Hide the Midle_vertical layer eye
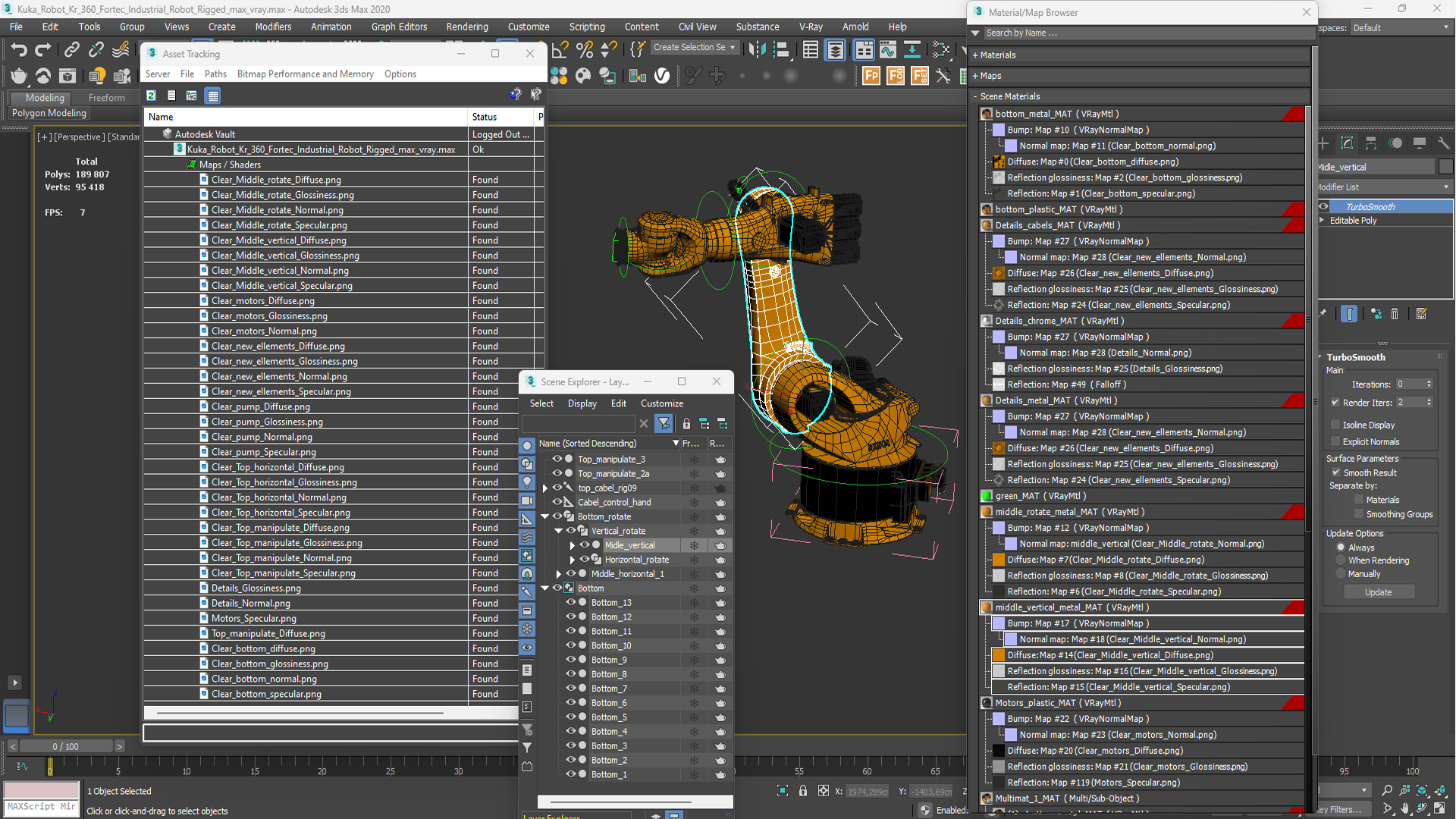The height and width of the screenshot is (819, 1456). point(585,544)
